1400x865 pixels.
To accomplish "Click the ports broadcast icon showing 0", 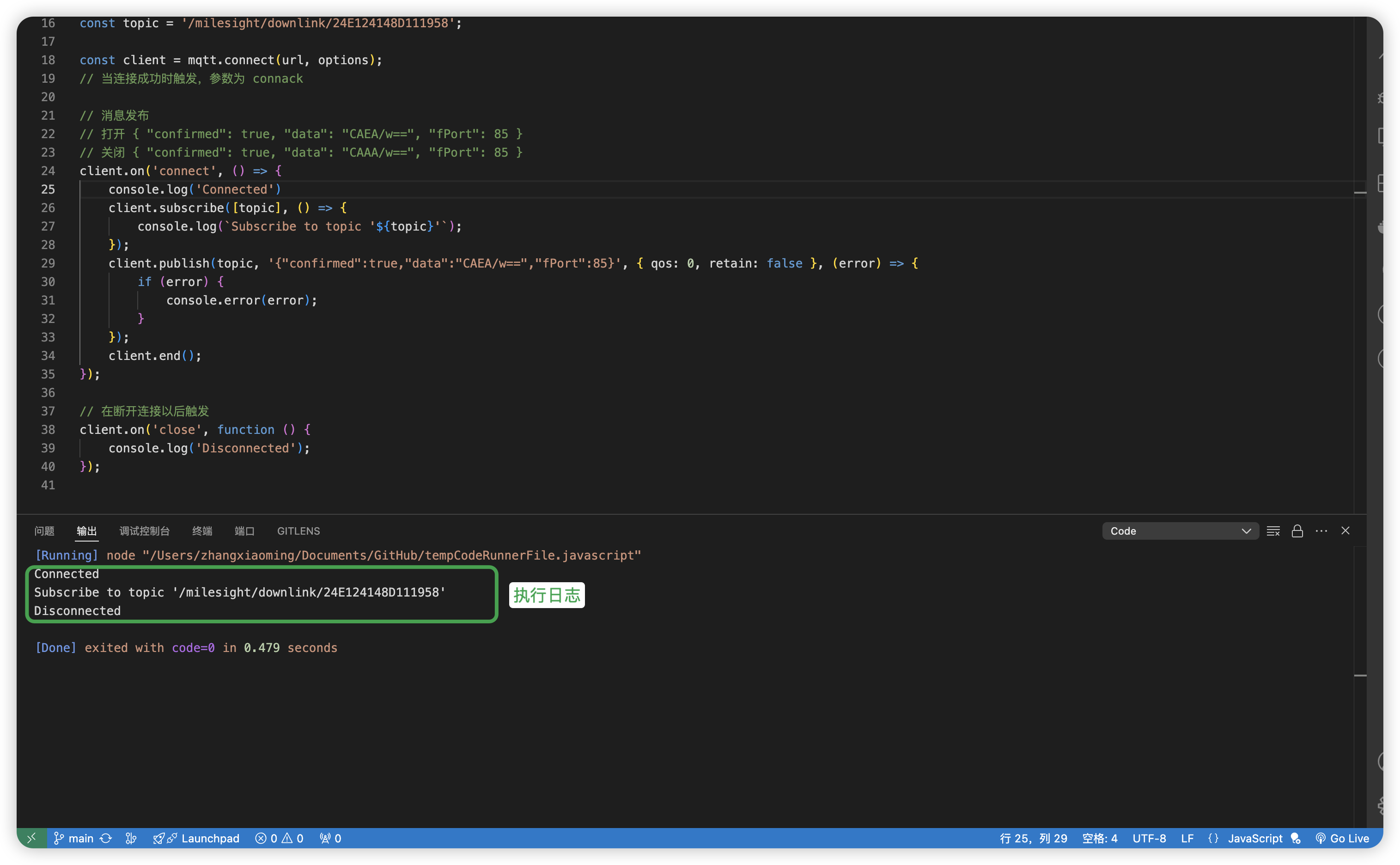I will pyautogui.click(x=330, y=838).
